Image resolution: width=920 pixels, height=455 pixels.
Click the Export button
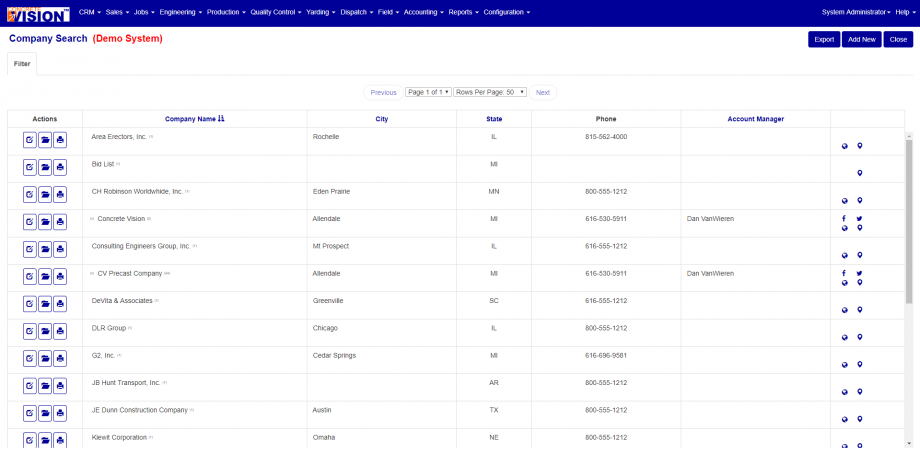tap(824, 39)
